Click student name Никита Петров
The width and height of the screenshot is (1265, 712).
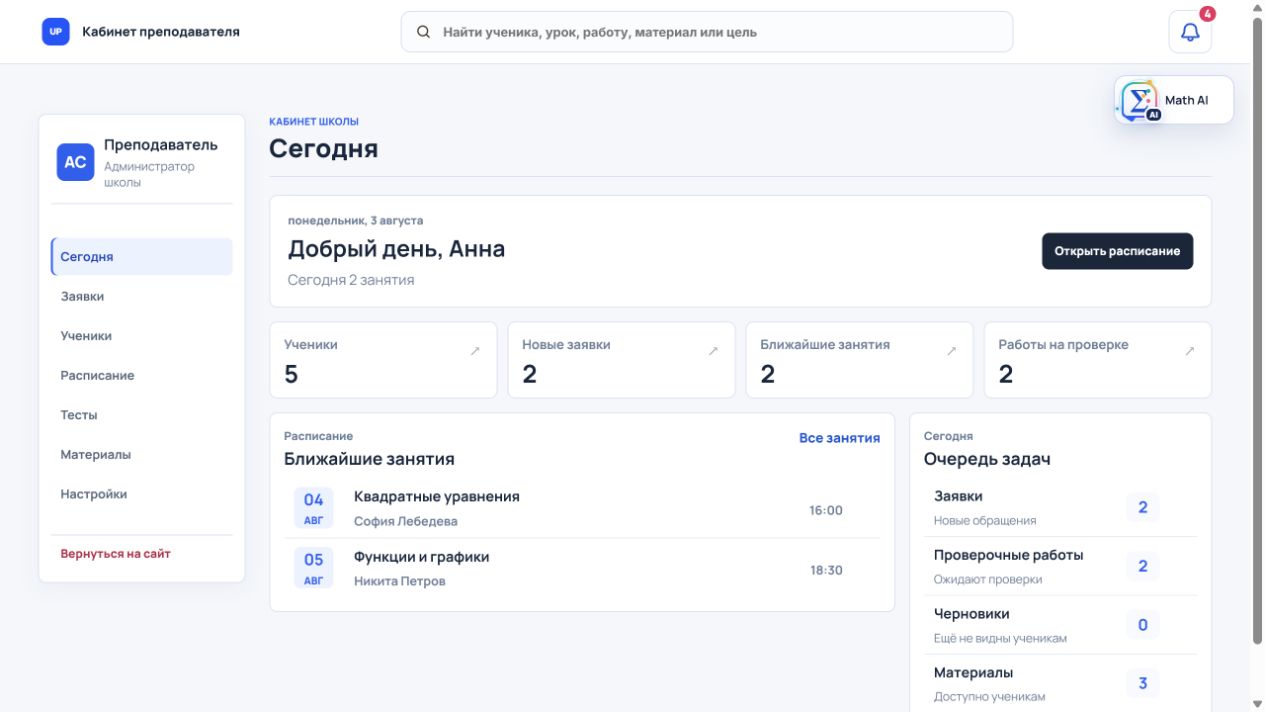(x=400, y=581)
